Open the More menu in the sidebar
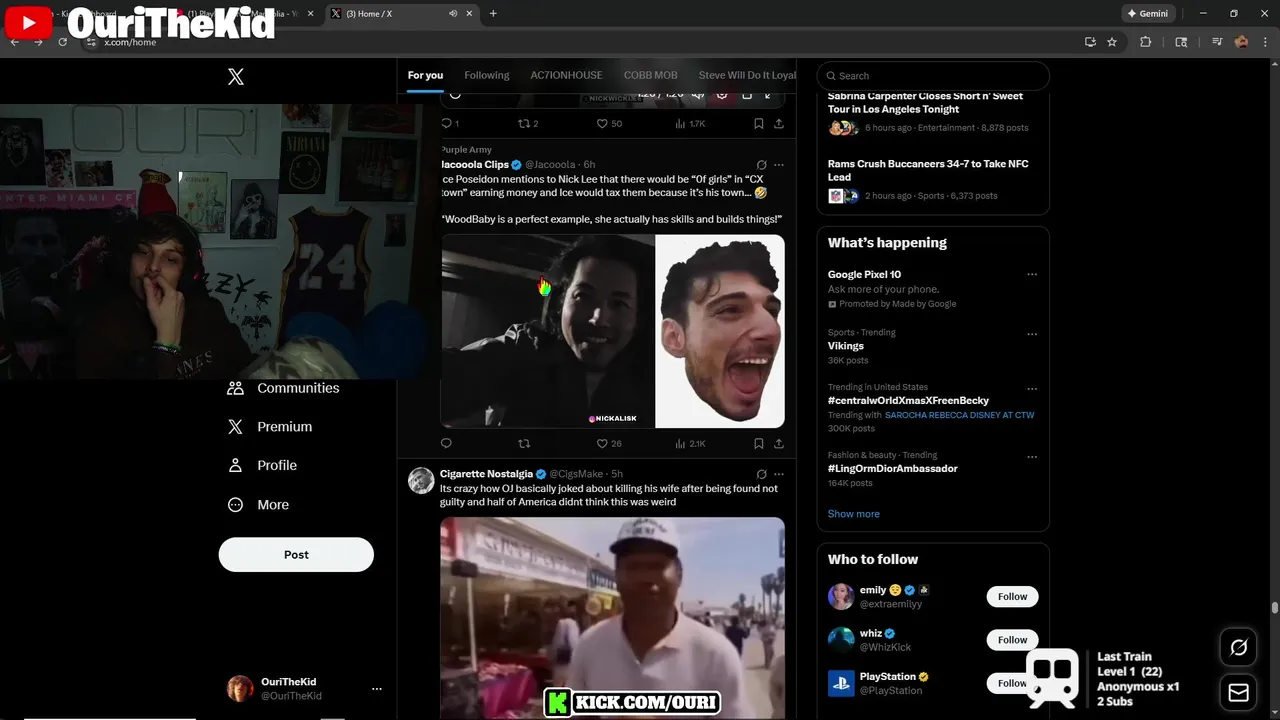1280x720 pixels. point(258,505)
